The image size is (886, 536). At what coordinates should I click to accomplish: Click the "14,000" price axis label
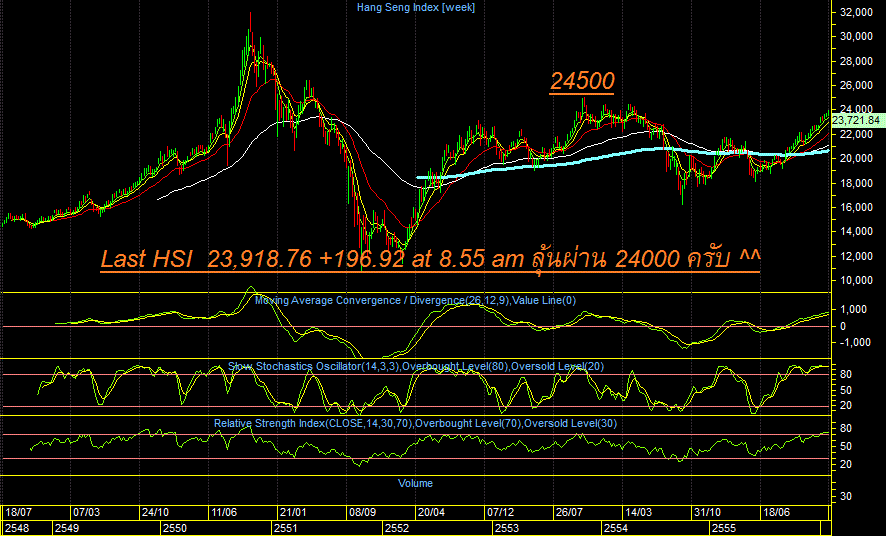coord(857,232)
